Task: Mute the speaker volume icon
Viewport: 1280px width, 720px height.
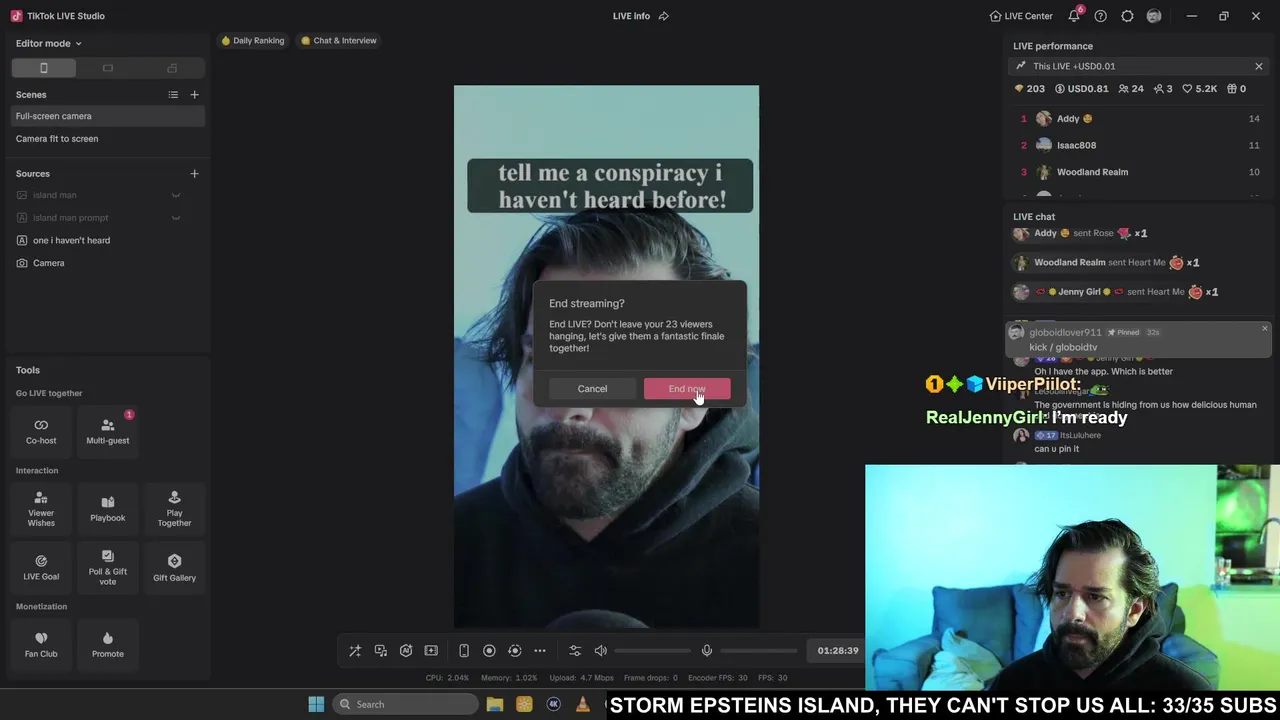Action: (x=601, y=651)
